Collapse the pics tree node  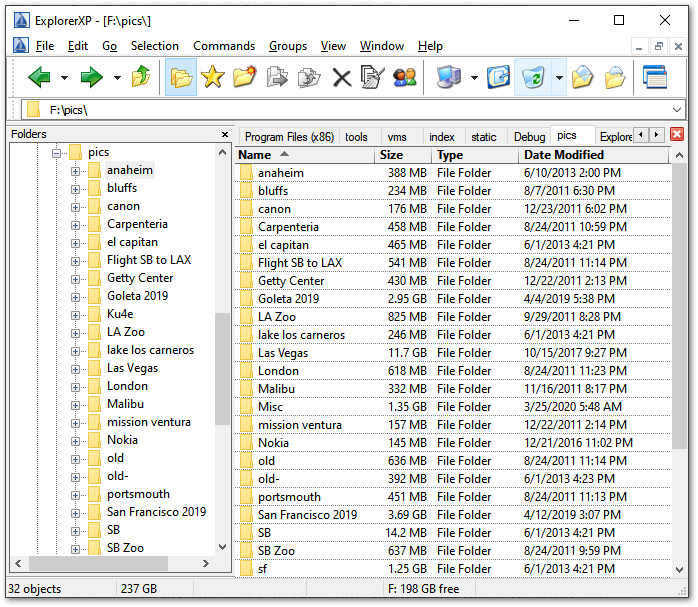(58, 152)
